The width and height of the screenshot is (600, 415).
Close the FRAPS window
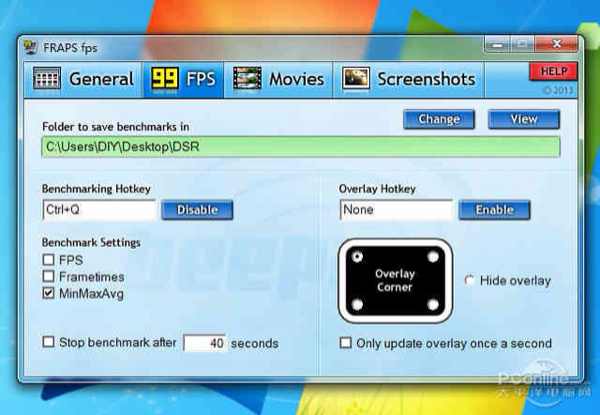(x=556, y=44)
